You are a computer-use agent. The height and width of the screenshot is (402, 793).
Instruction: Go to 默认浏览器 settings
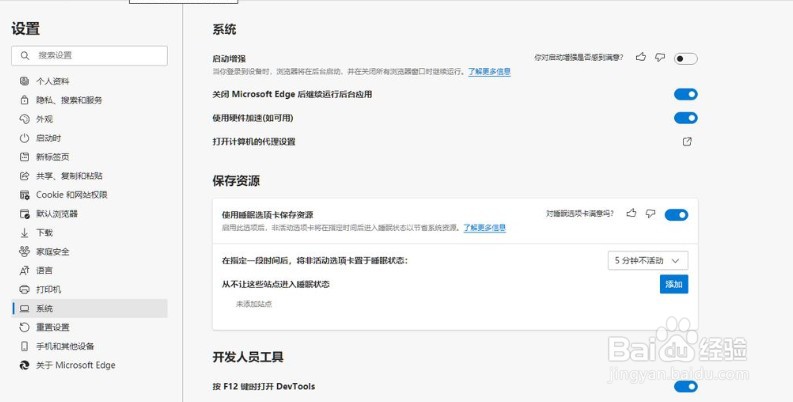click(x=90, y=214)
